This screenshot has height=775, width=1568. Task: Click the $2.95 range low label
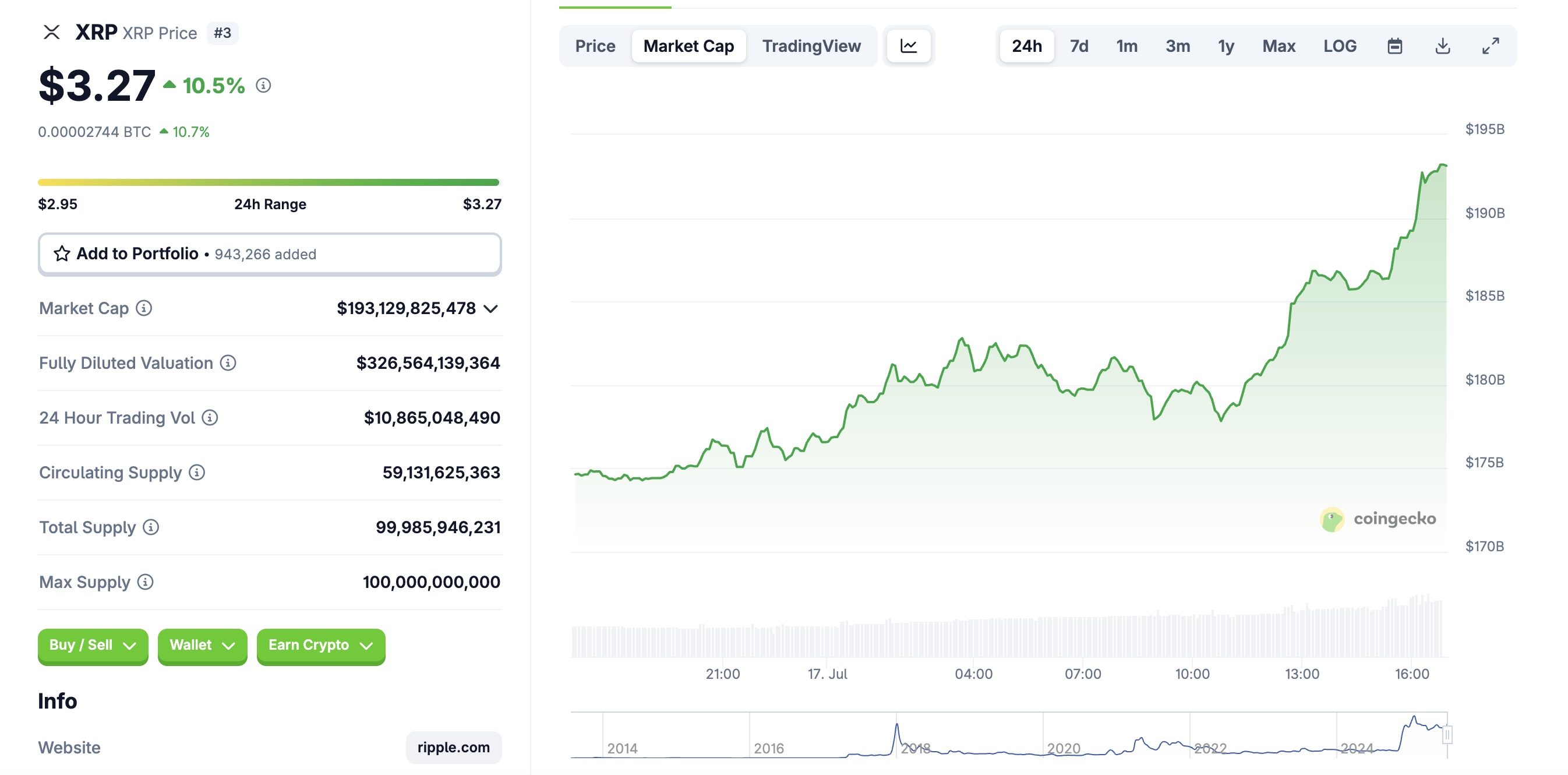coord(57,204)
